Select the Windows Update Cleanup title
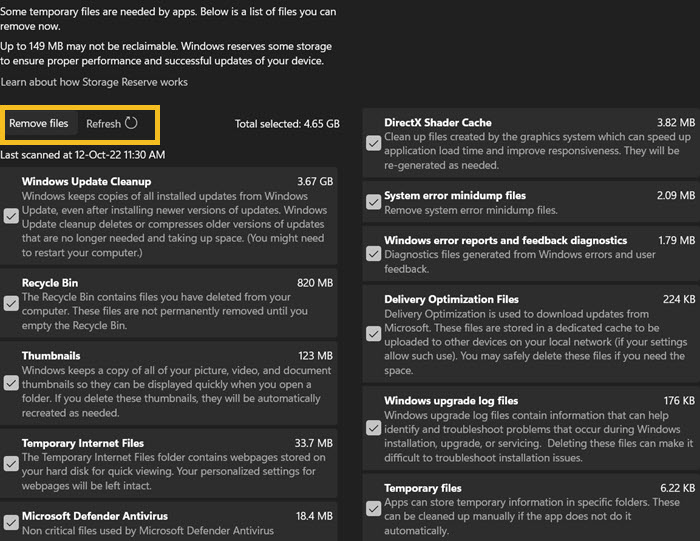This screenshot has width=700, height=541. [x=86, y=182]
